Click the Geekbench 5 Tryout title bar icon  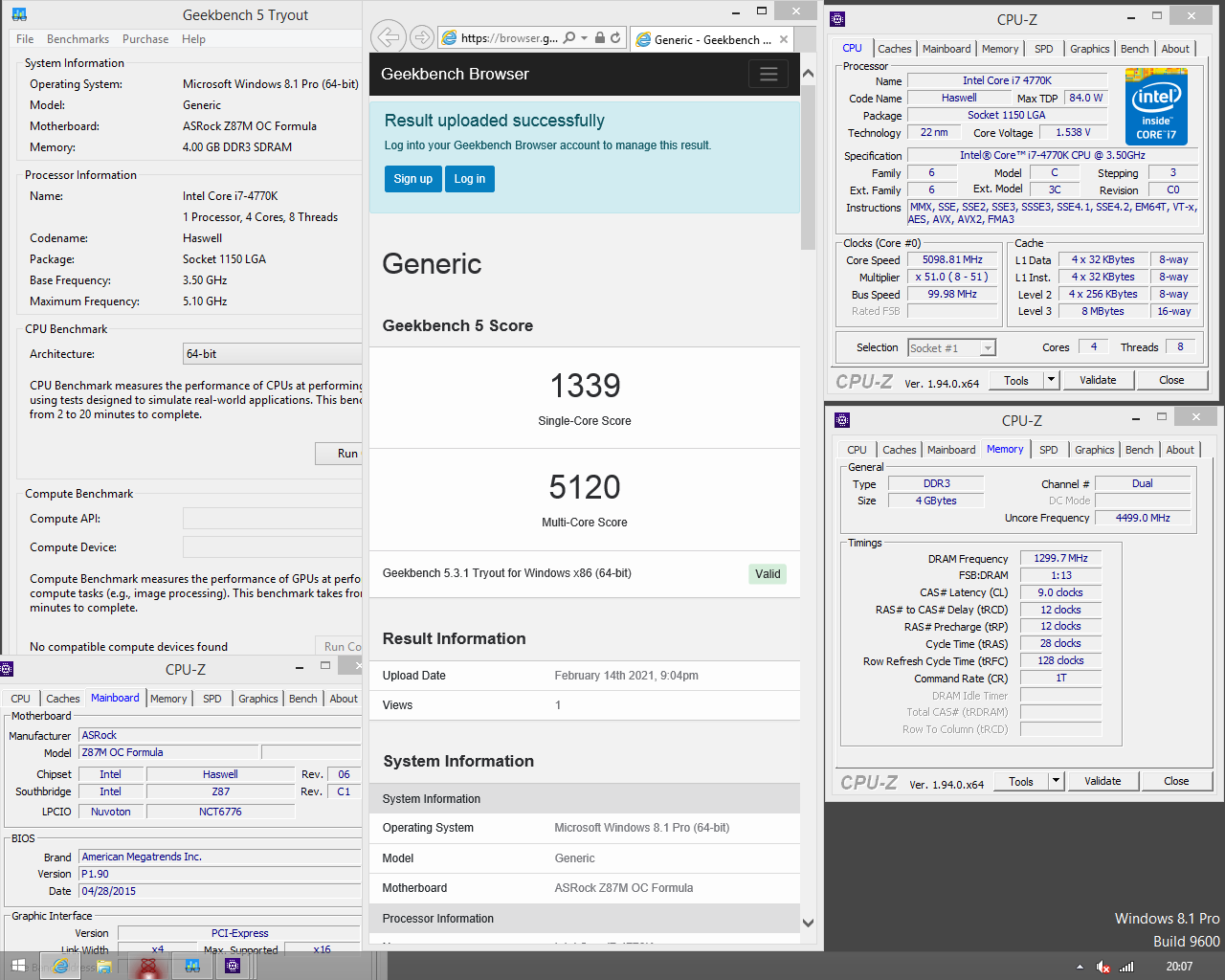(19, 14)
